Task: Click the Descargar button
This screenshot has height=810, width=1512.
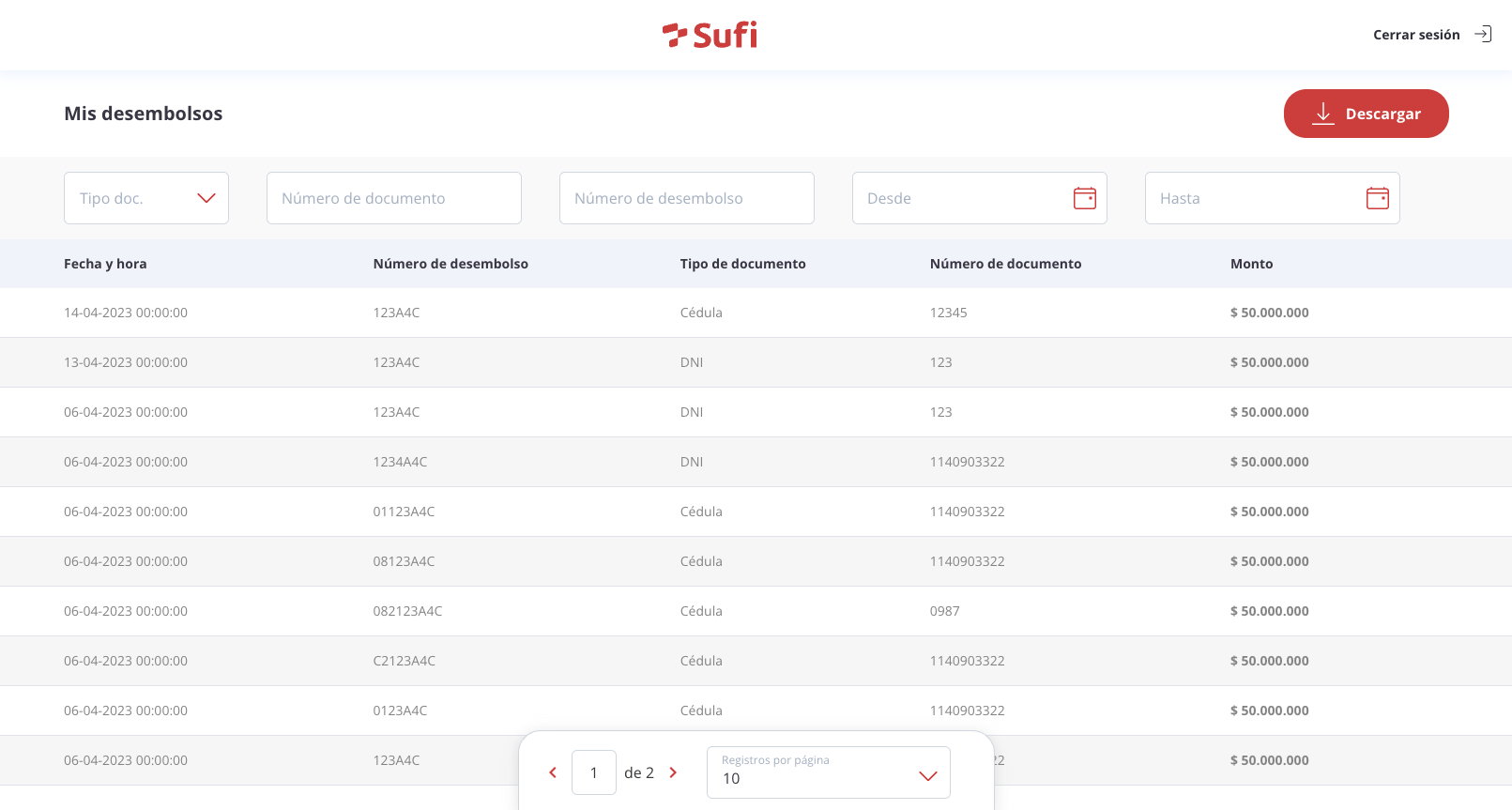Action: tap(1366, 114)
